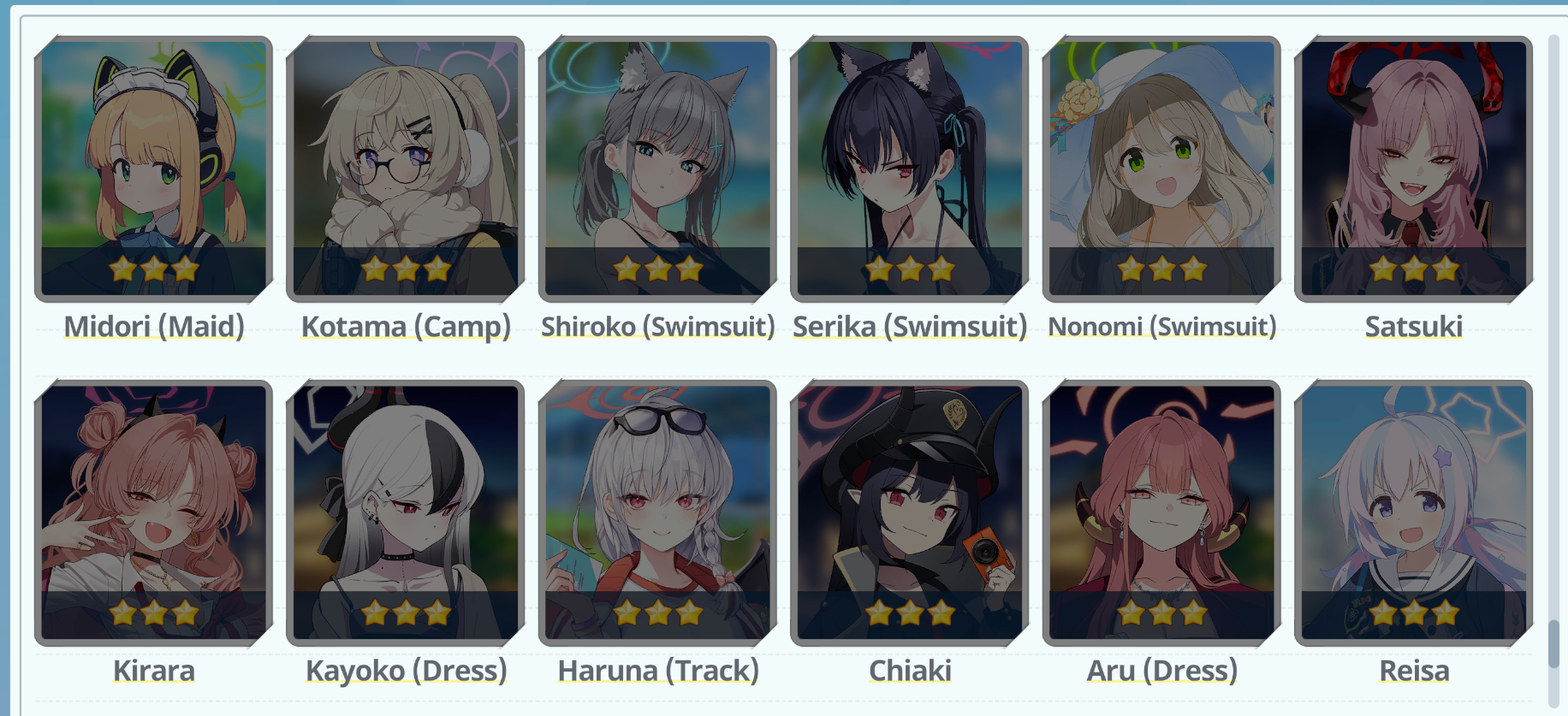The width and height of the screenshot is (1568, 716).
Task: Follow the Kotama (Camp) name link
Action: coord(406,327)
